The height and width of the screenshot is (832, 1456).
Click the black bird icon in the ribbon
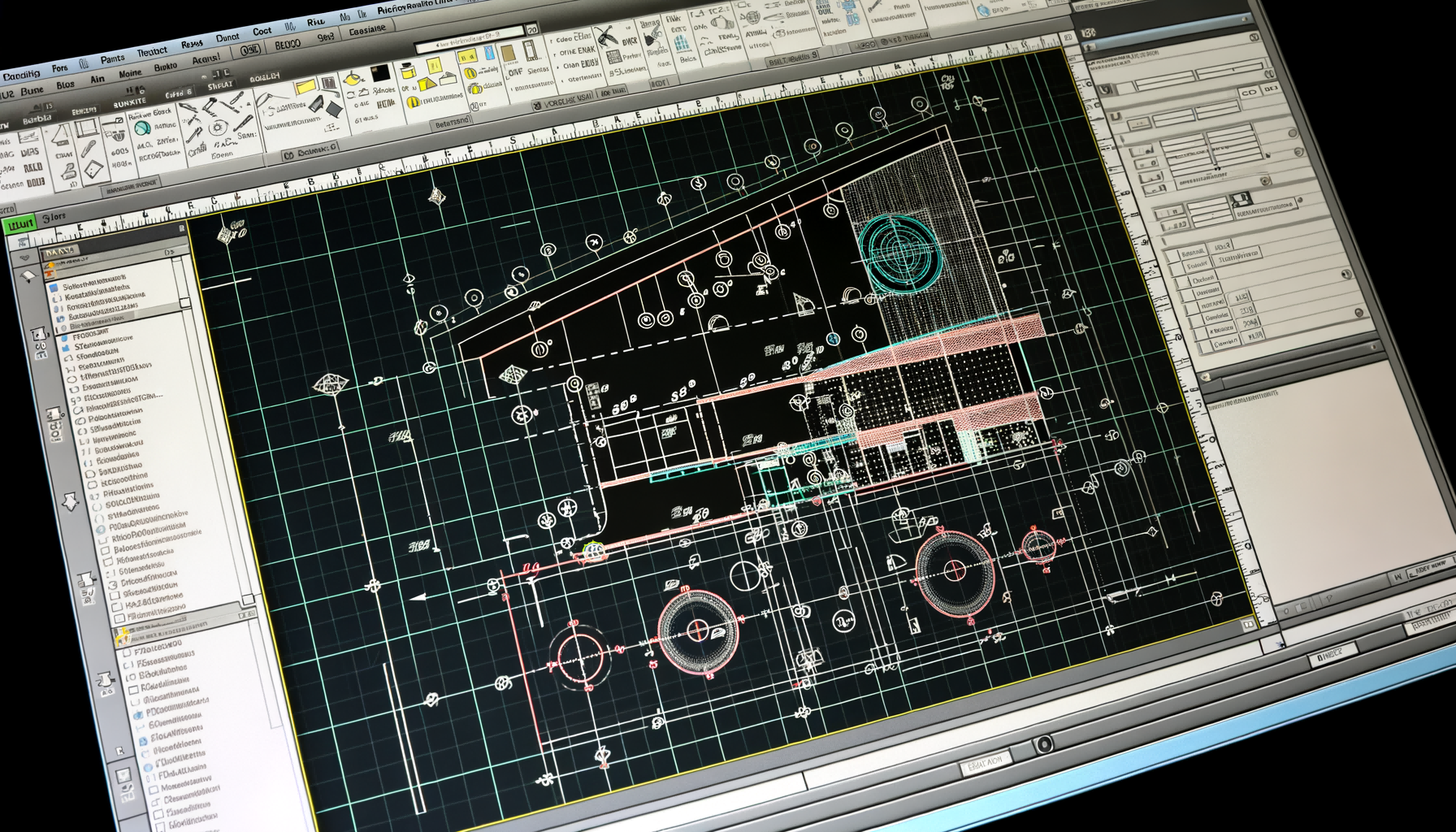604,37
